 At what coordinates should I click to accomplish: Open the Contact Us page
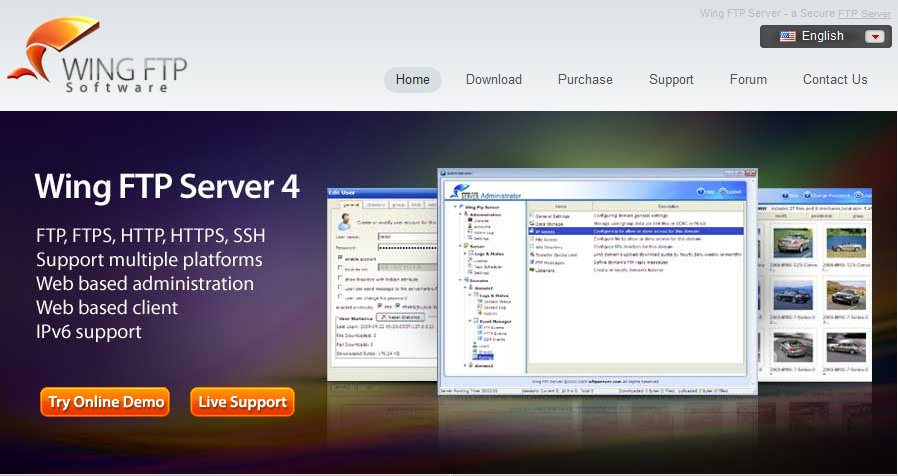835,80
